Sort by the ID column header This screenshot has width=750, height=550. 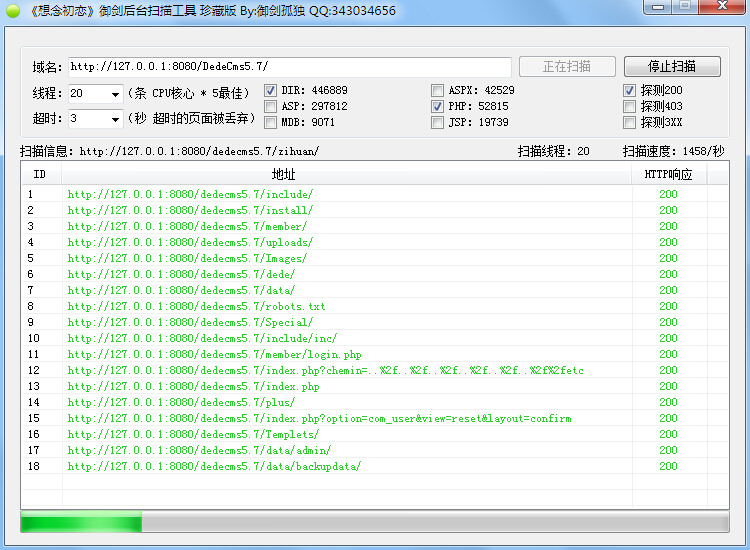pyautogui.click(x=40, y=175)
